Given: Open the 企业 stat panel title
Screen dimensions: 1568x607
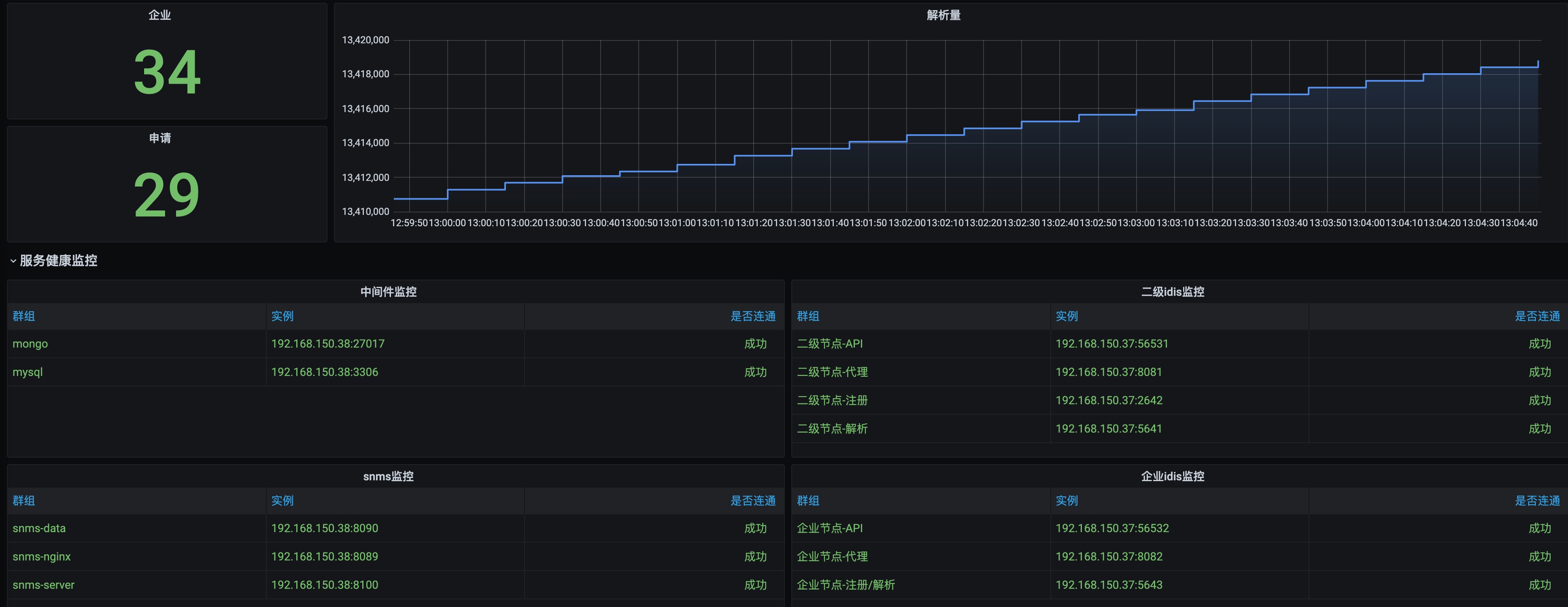Looking at the screenshot, I should point(159,15).
